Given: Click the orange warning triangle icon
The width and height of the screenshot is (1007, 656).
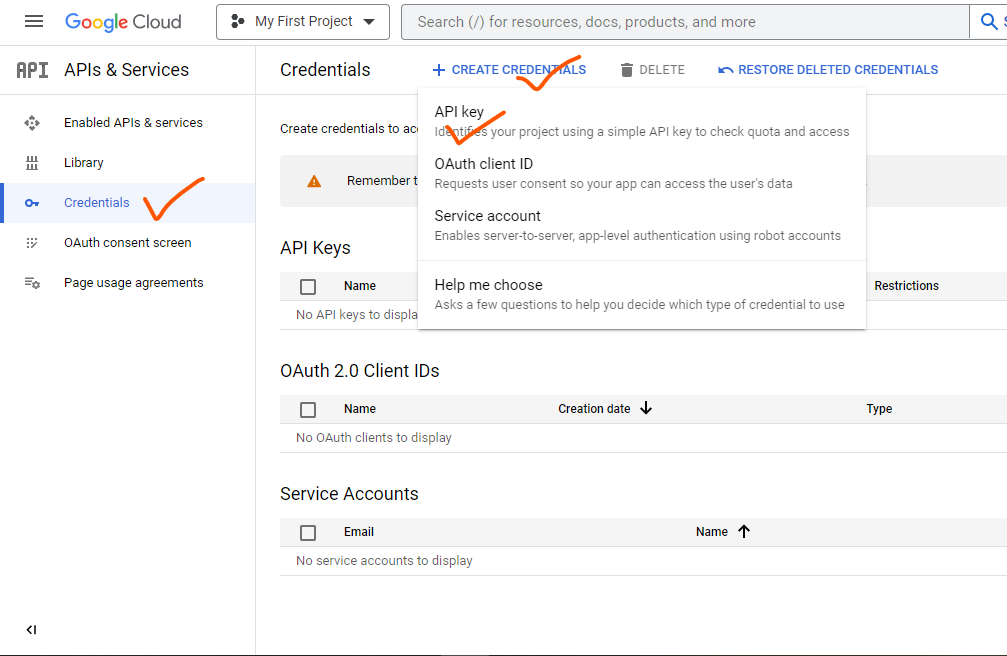Looking at the screenshot, I should coord(314,181).
